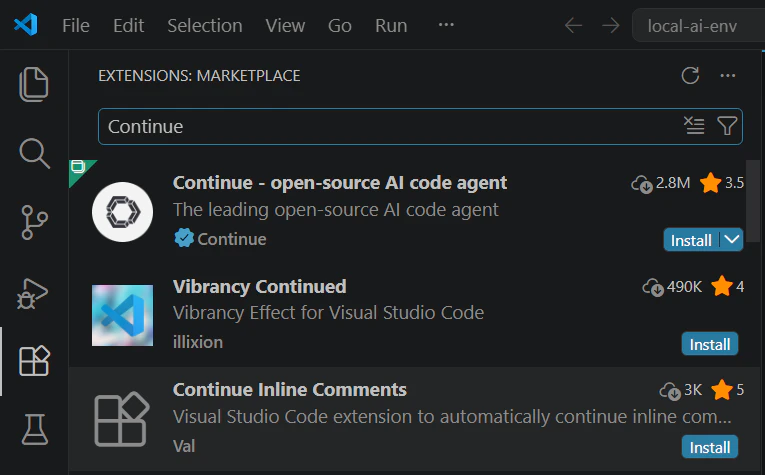Click the '2.8M' download count
Image resolution: width=765 pixels, height=475 pixels.
coord(673,183)
